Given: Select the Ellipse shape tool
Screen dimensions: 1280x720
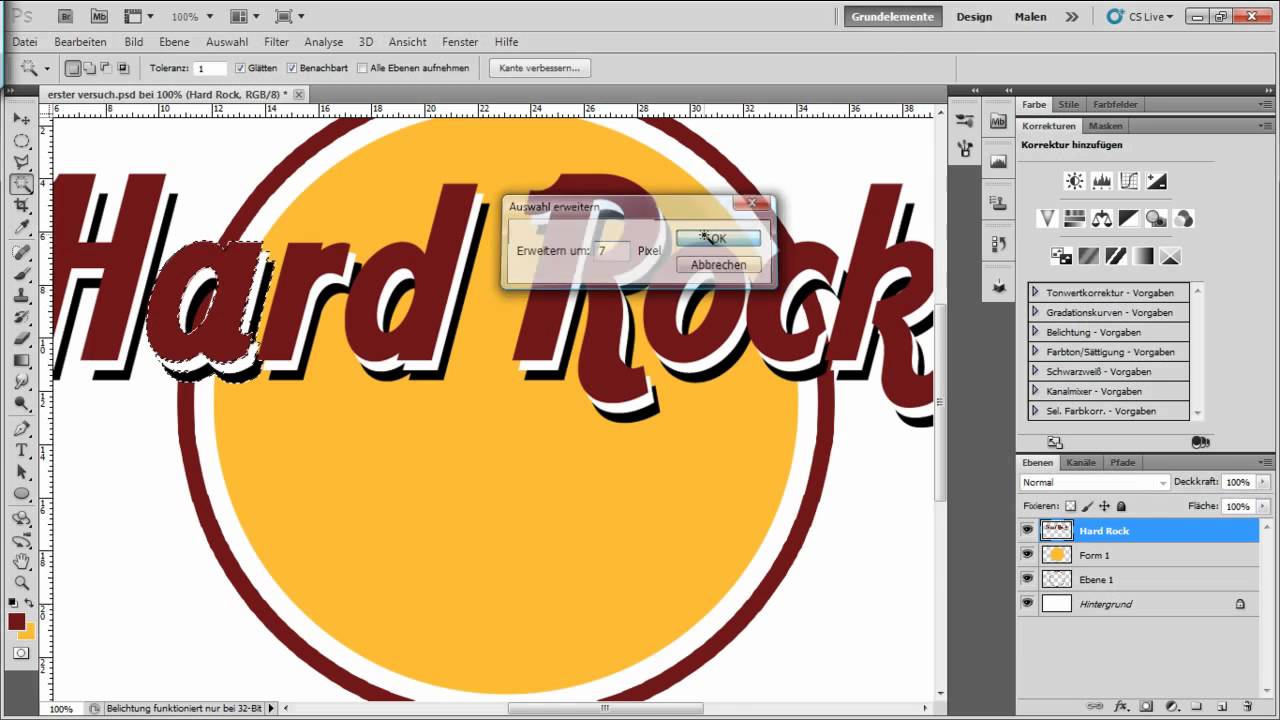Looking at the screenshot, I should coord(21,494).
